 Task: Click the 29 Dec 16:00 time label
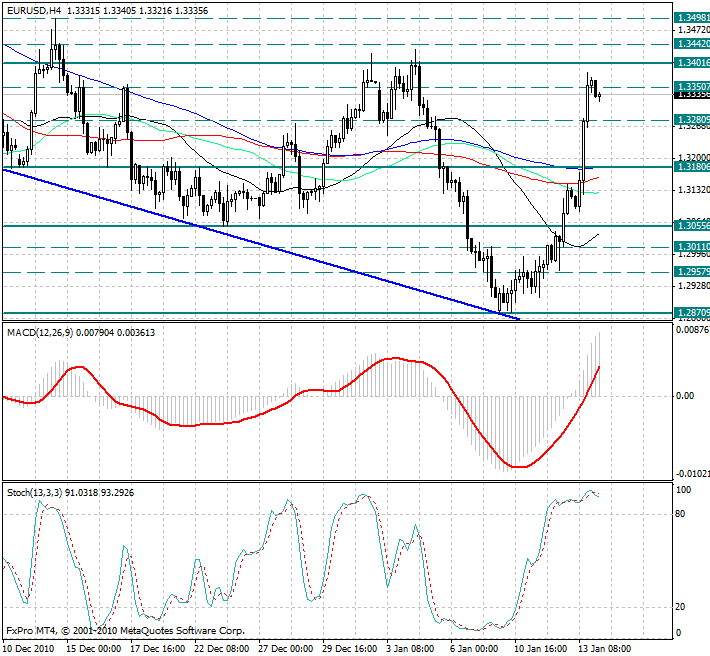coord(350,649)
